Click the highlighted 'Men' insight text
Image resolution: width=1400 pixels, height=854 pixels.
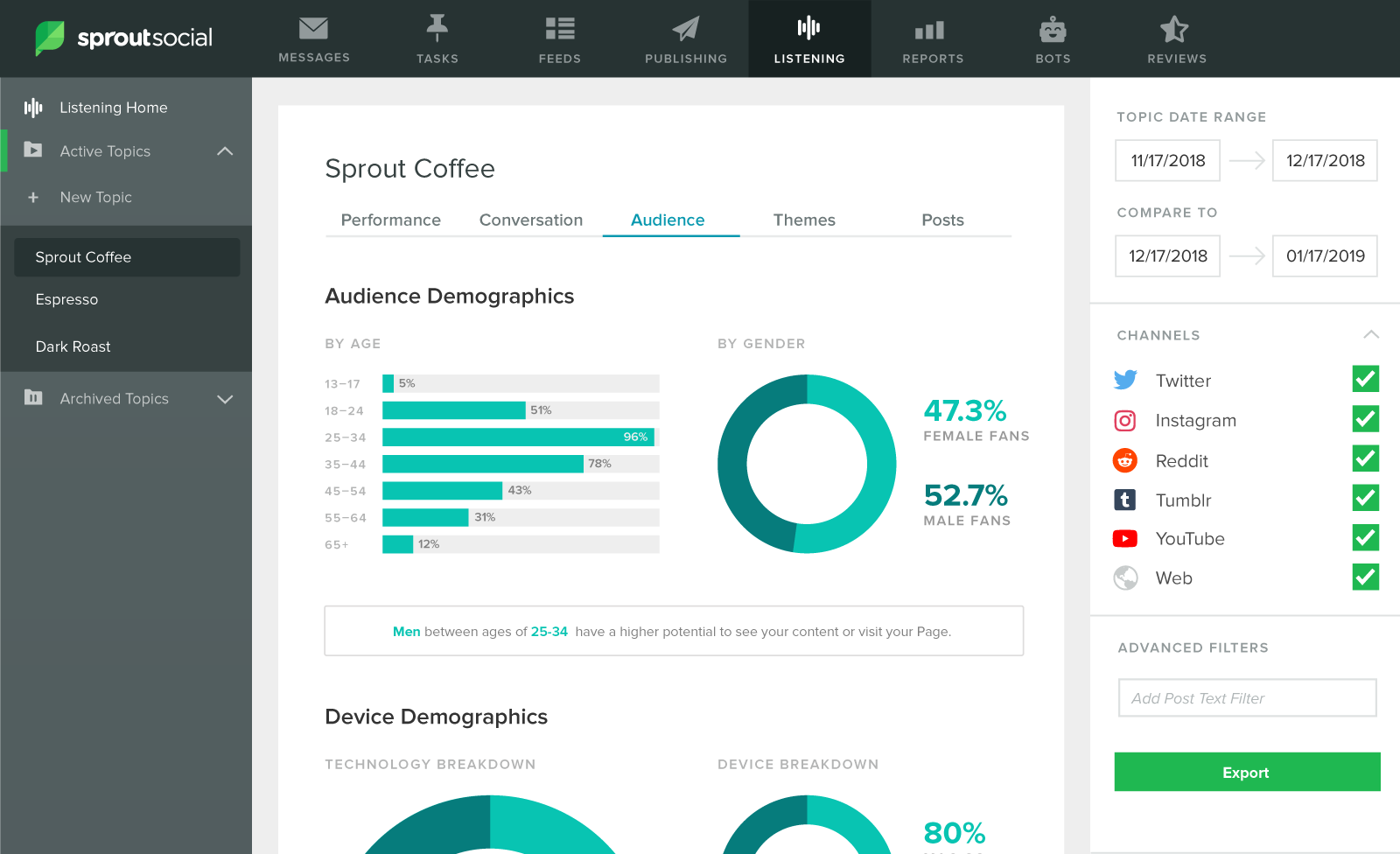(407, 632)
